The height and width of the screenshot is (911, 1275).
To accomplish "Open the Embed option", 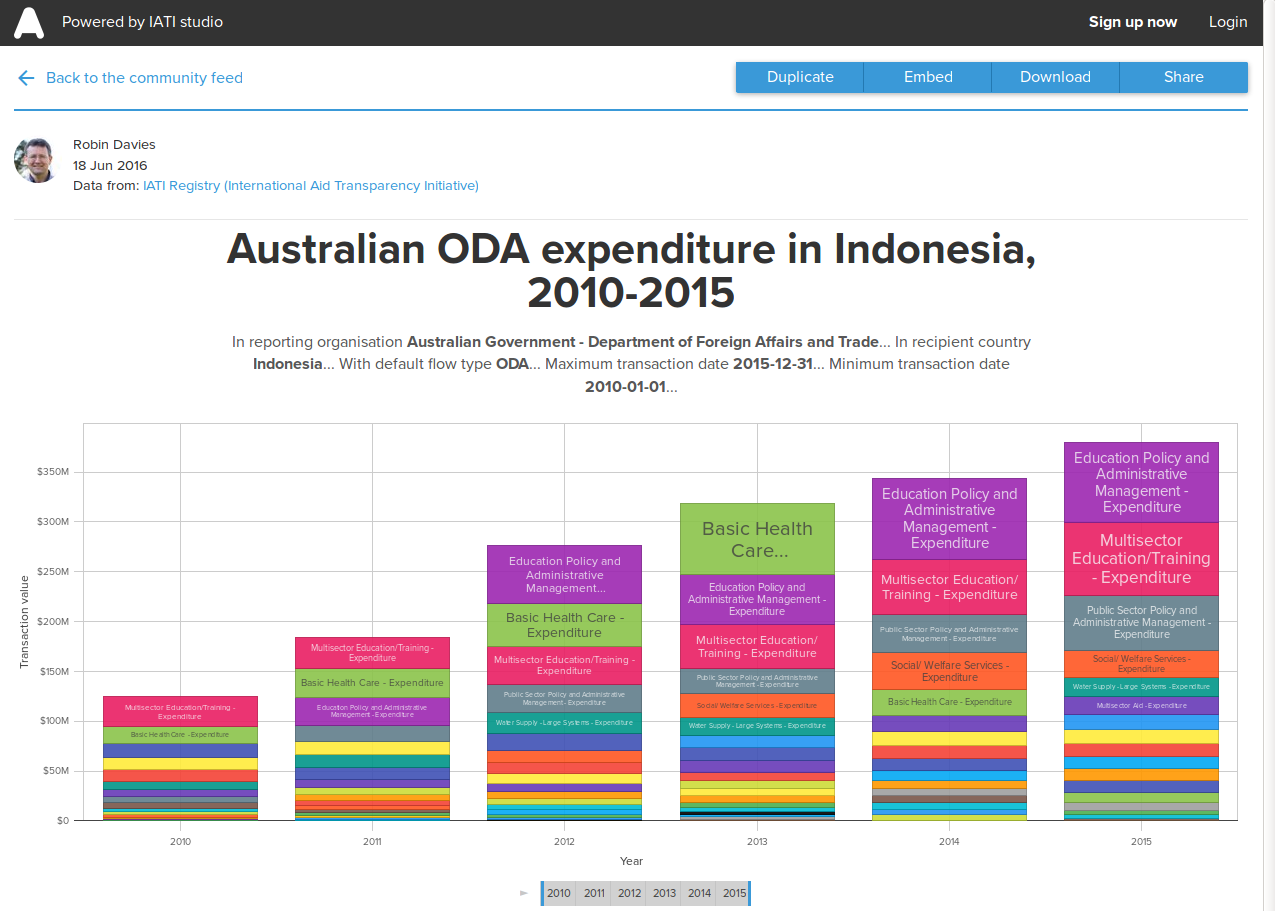I will (927, 77).
